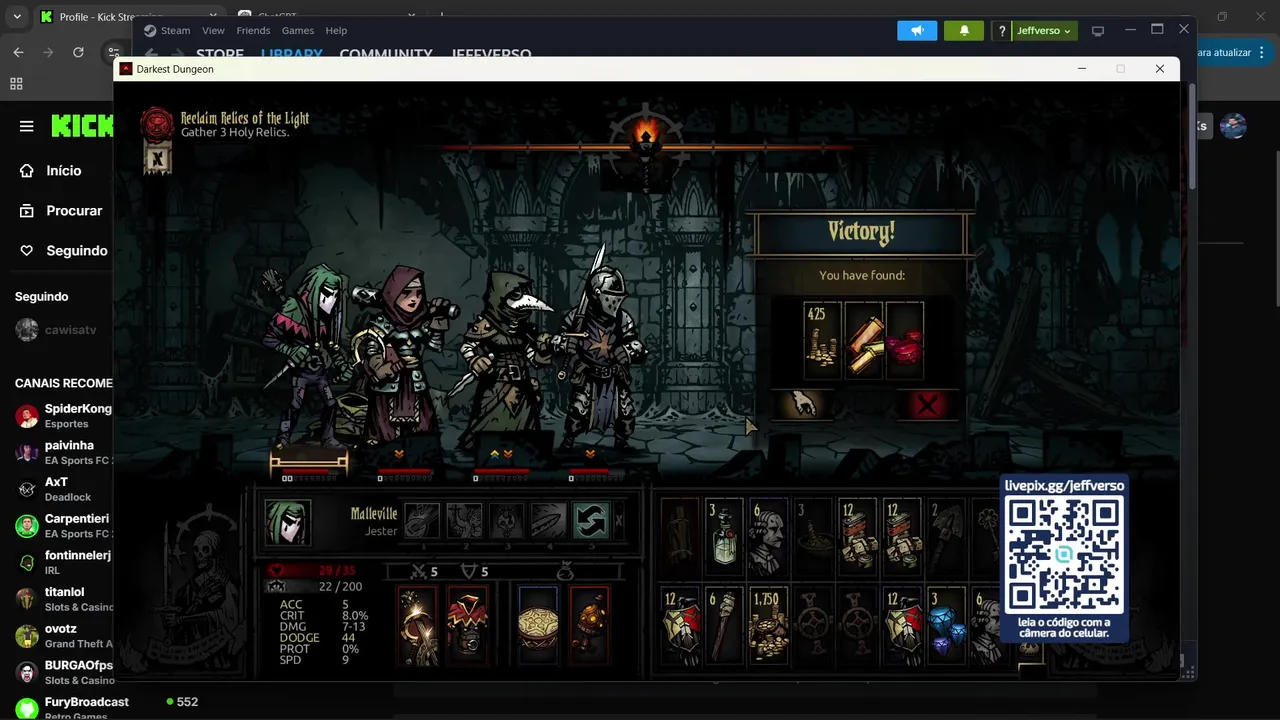The image size is (1280, 720).
Task: Open the browser apps grid icon
Action: 16,84
